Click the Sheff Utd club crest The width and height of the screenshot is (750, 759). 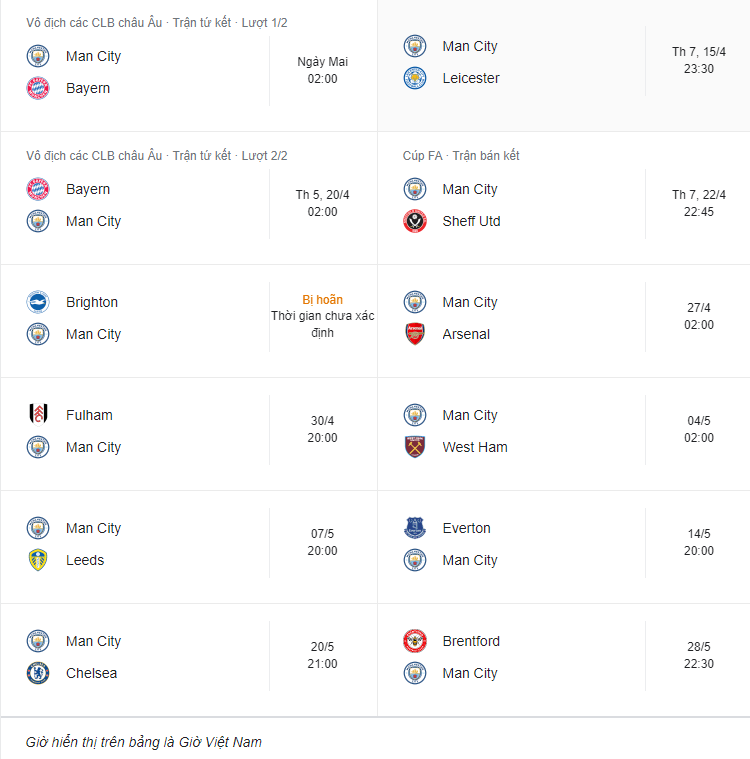[415, 221]
